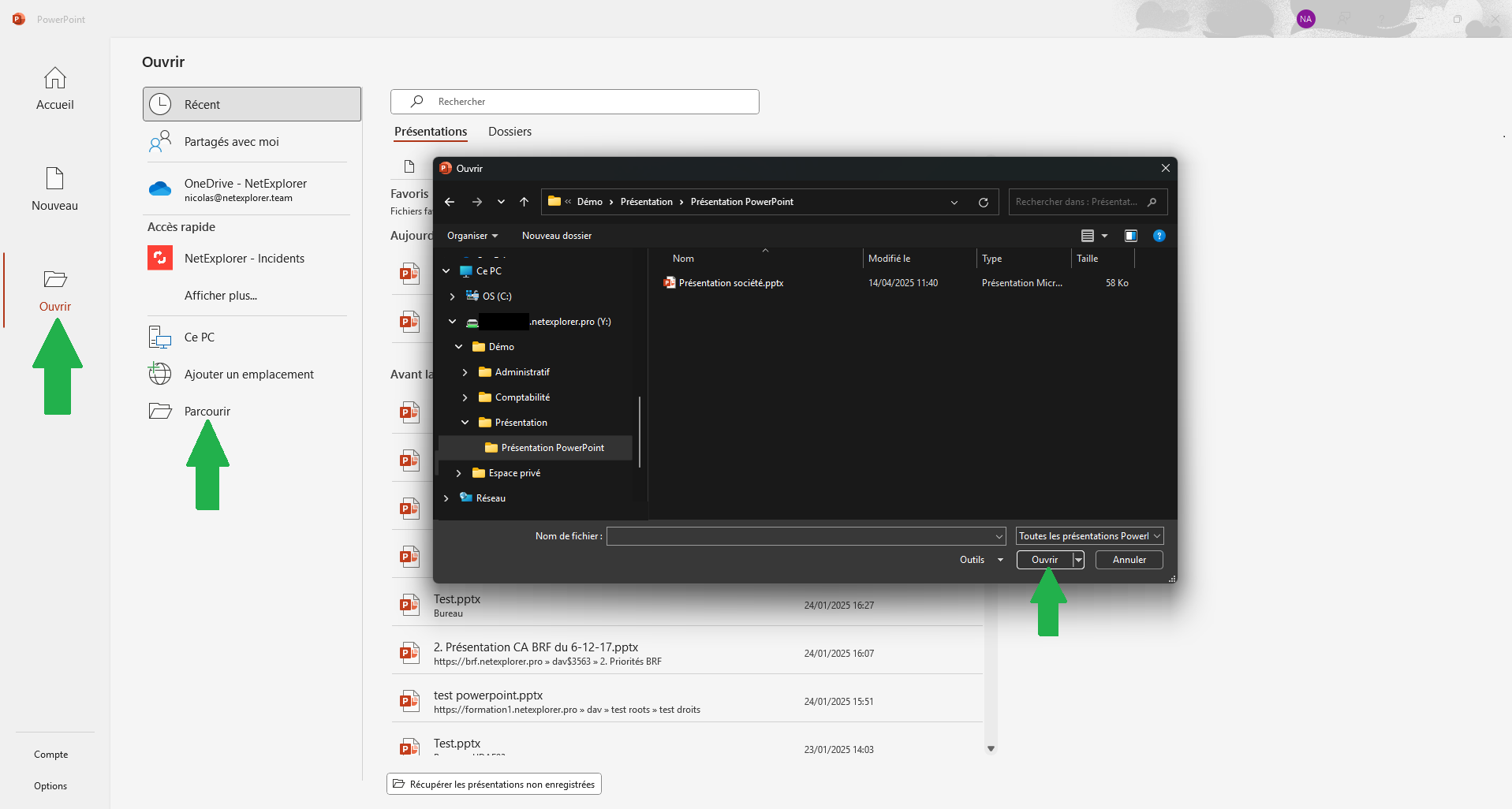The image size is (1512, 809).
Task: Expand Réseau tree node
Action: pos(446,498)
